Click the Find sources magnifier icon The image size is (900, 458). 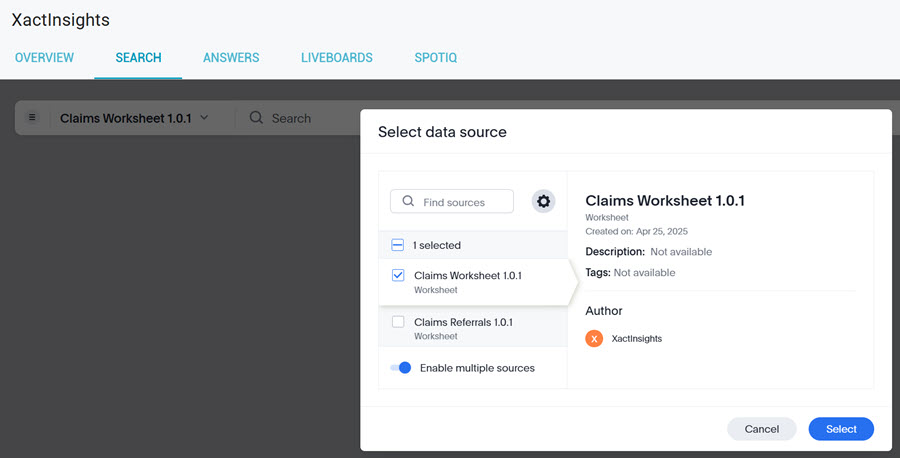tap(408, 202)
